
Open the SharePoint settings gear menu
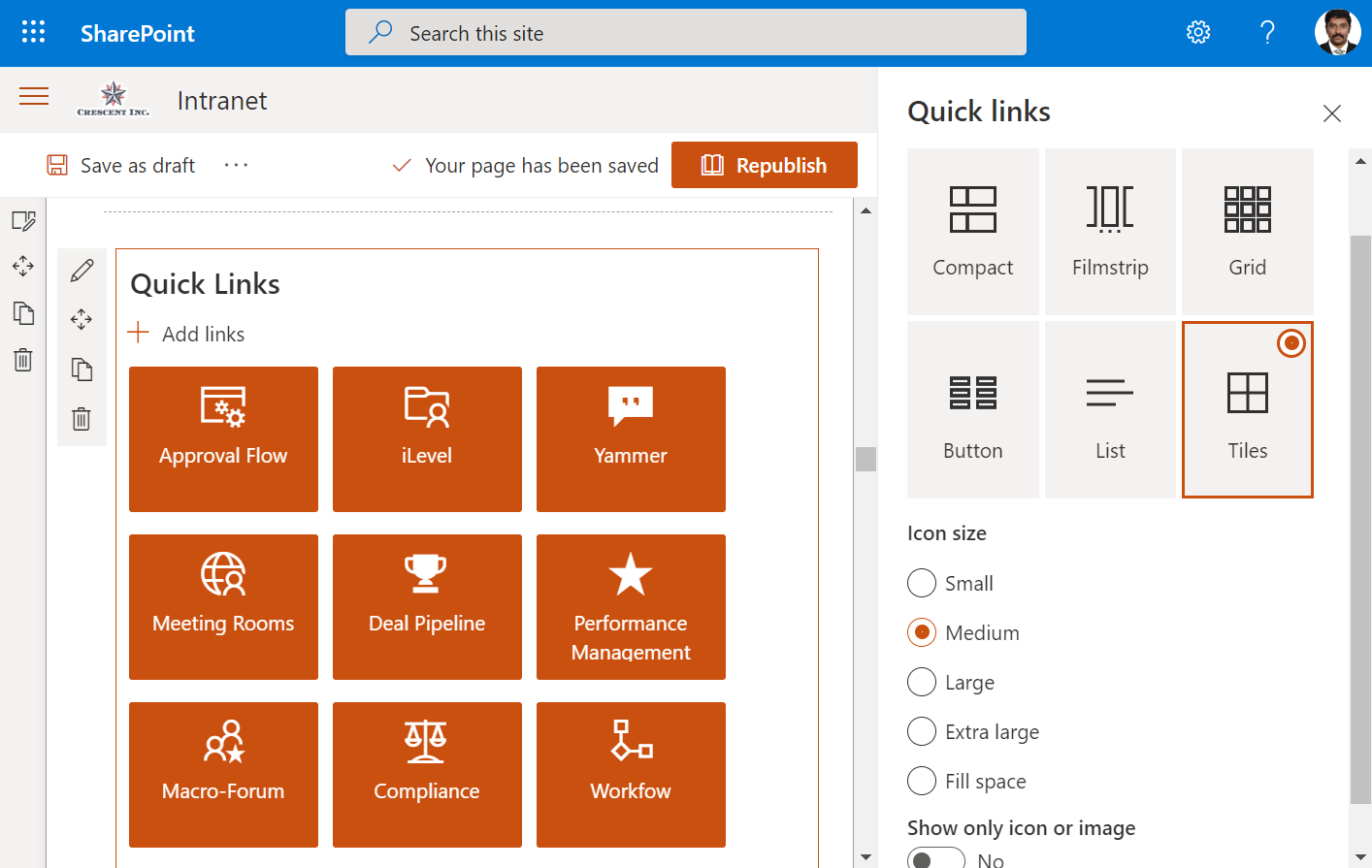pyautogui.click(x=1198, y=31)
